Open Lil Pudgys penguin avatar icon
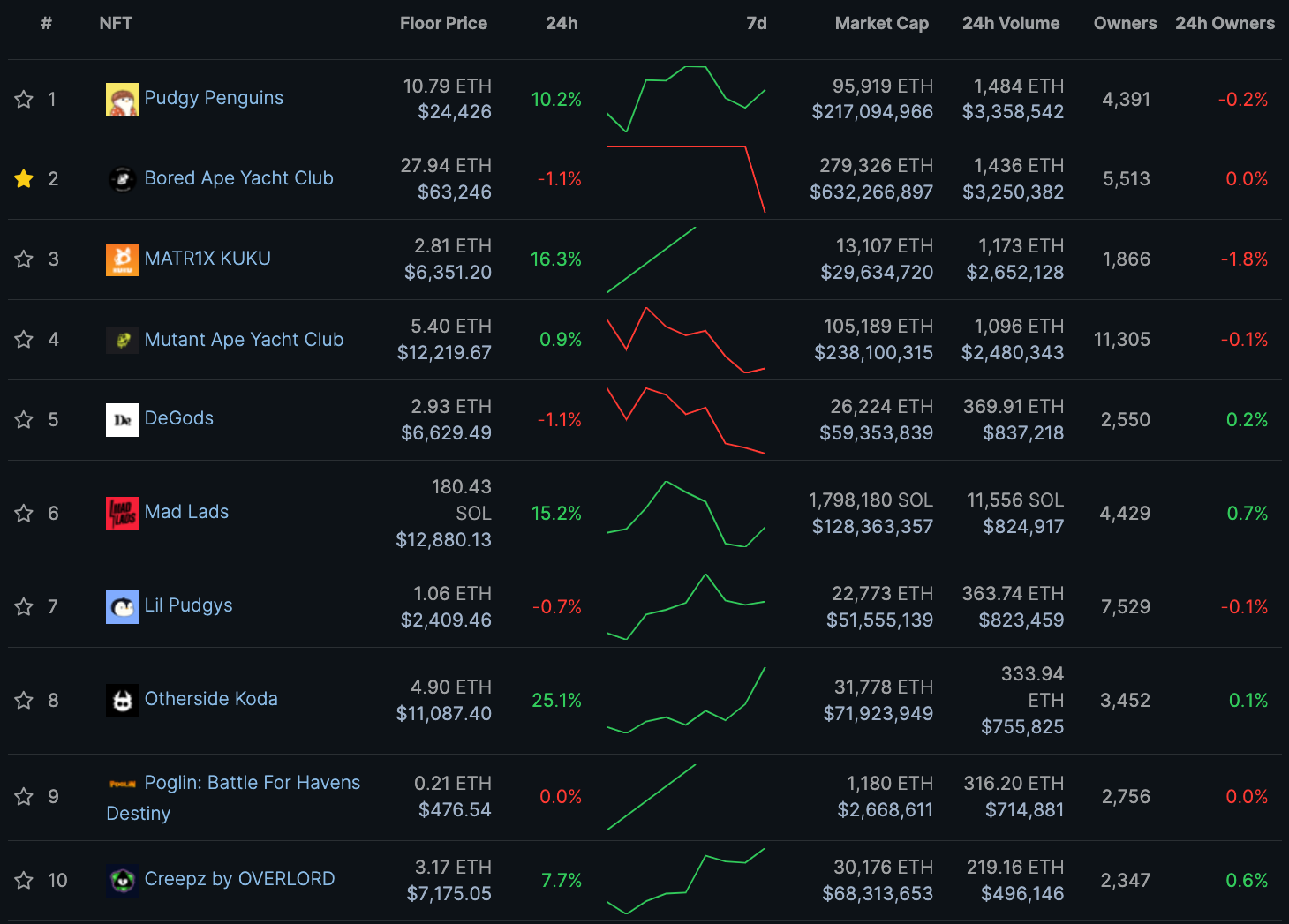The image size is (1289, 924). coord(123,607)
